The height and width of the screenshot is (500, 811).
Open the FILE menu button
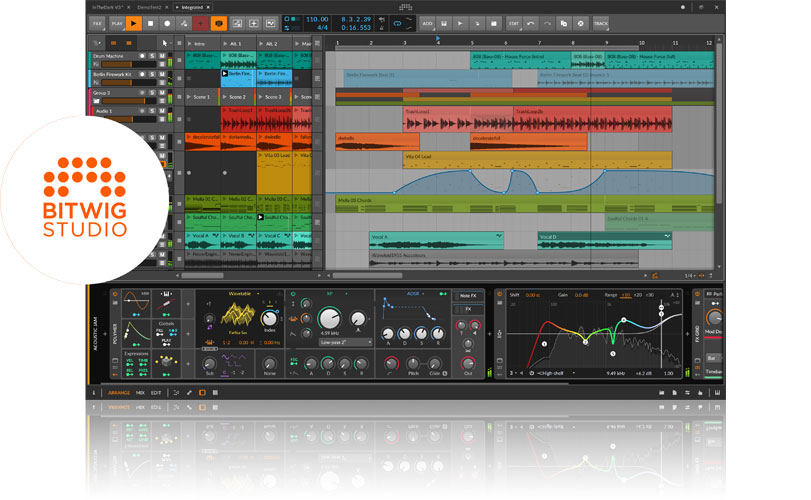(x=98, y=21)
